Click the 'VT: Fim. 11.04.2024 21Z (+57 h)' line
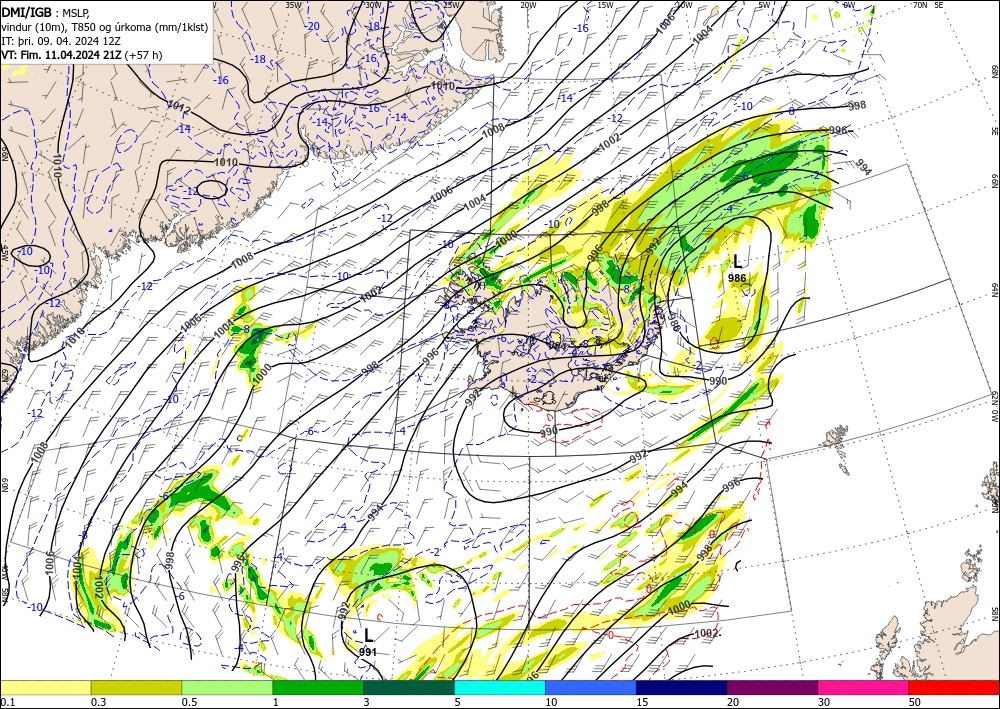The width and height of the screenshot is (1000, 709). click(x=82, y=55)
